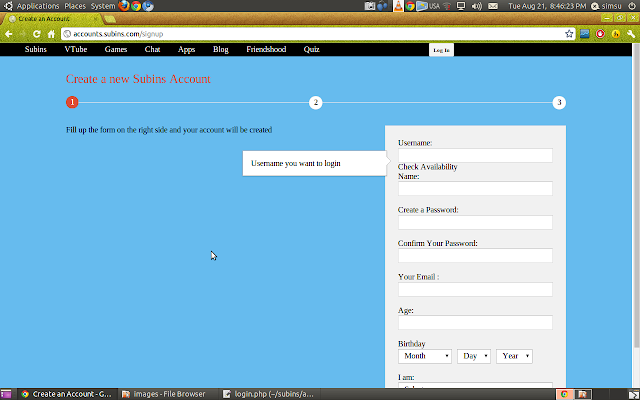The width and height of the screenshot is (640, 400).
Task: Click step 1 circle in progress bar
Action: point(72,102)
